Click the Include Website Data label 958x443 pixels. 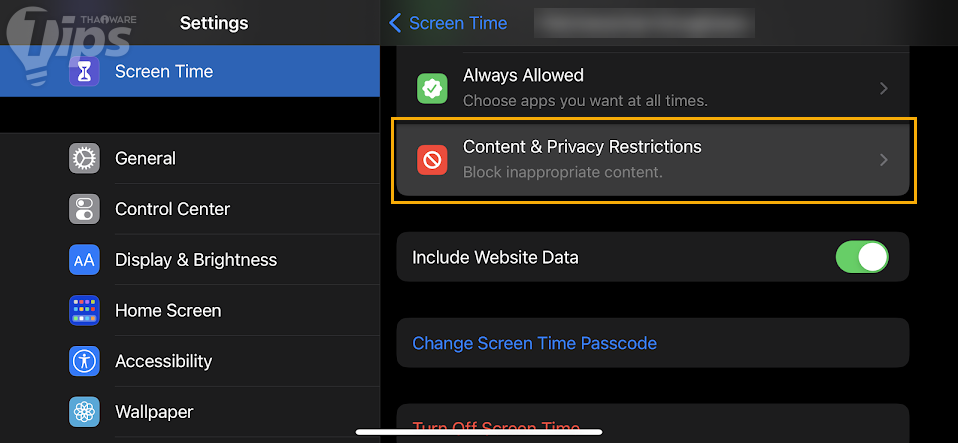(495, 257)
